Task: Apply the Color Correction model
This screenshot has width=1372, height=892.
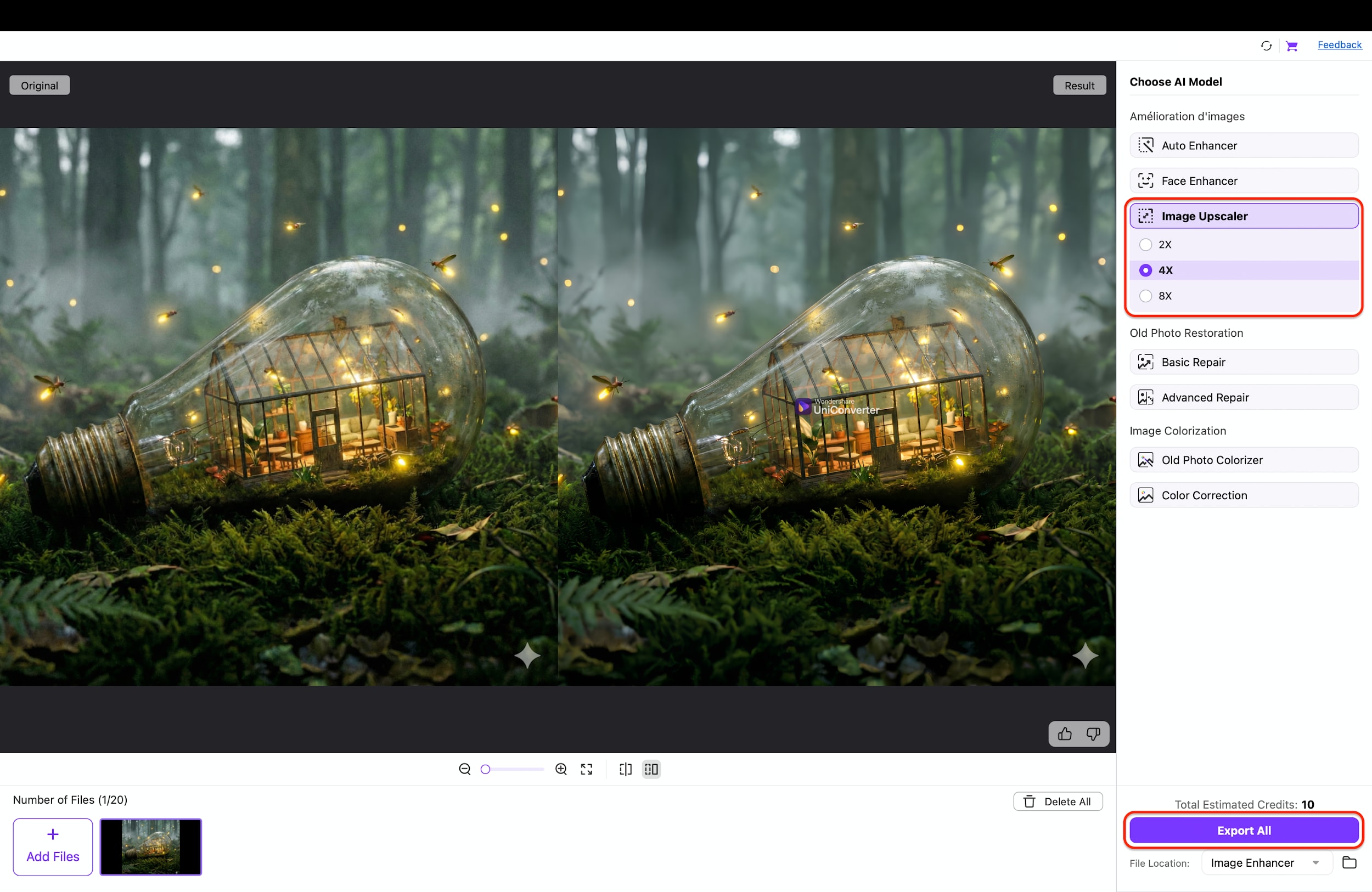Action: [1243, 495]
